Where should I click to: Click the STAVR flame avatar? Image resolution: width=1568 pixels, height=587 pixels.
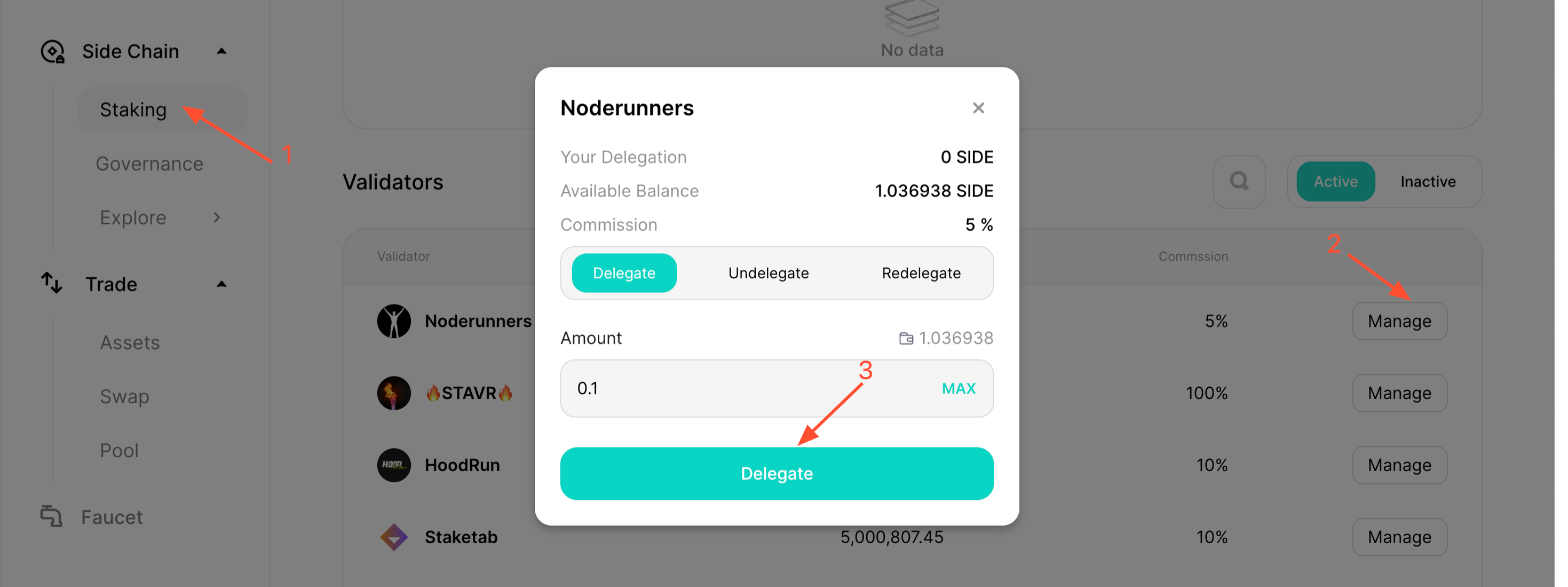tap(394, 393)
